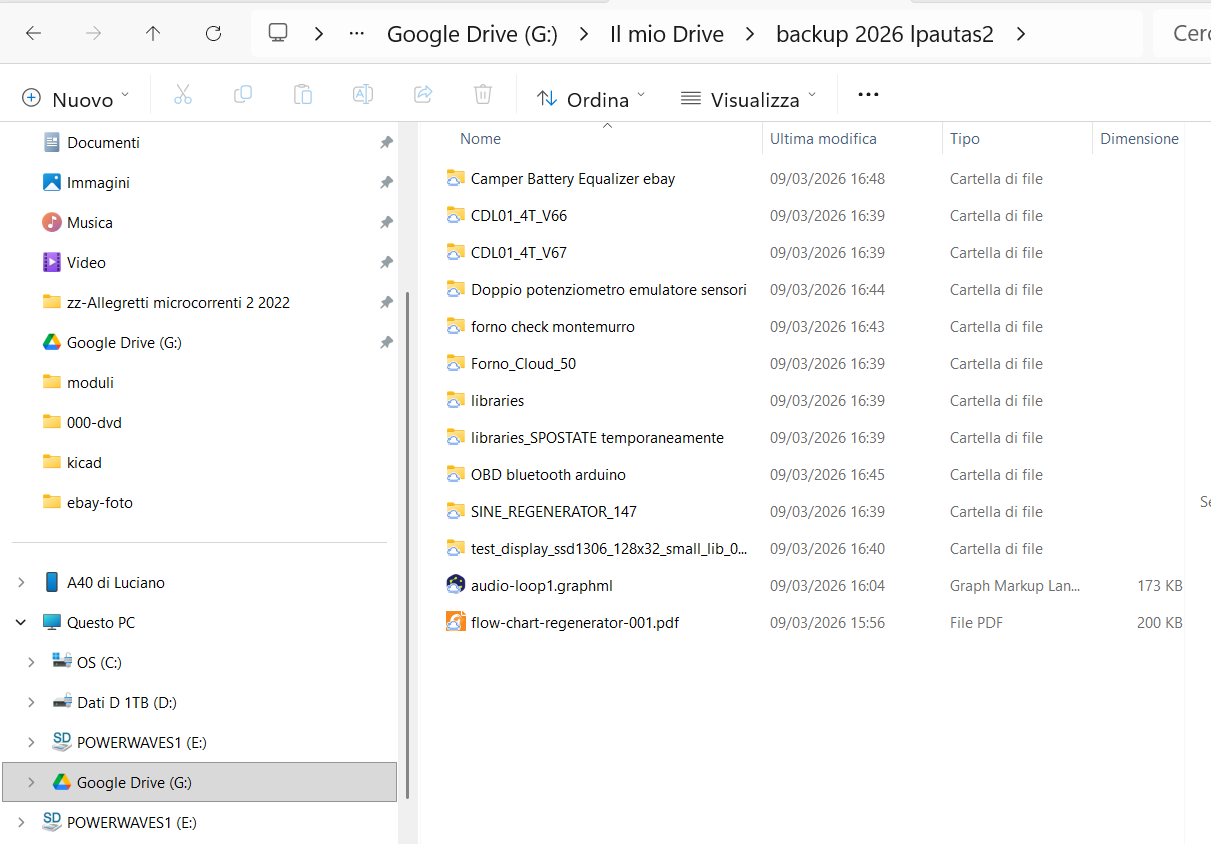Screen dimensions: 1211x844
Task: Open the three-dots more options menu
Action: pos(868,95)
